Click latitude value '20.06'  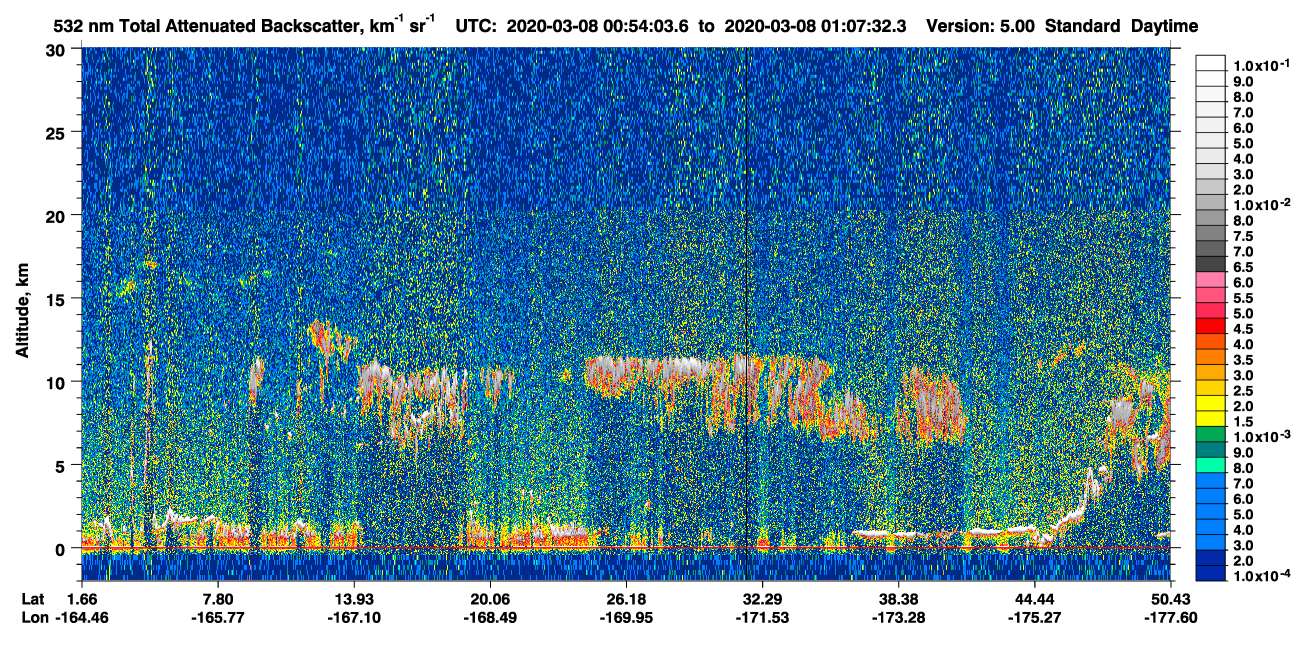tap(490, 599)
